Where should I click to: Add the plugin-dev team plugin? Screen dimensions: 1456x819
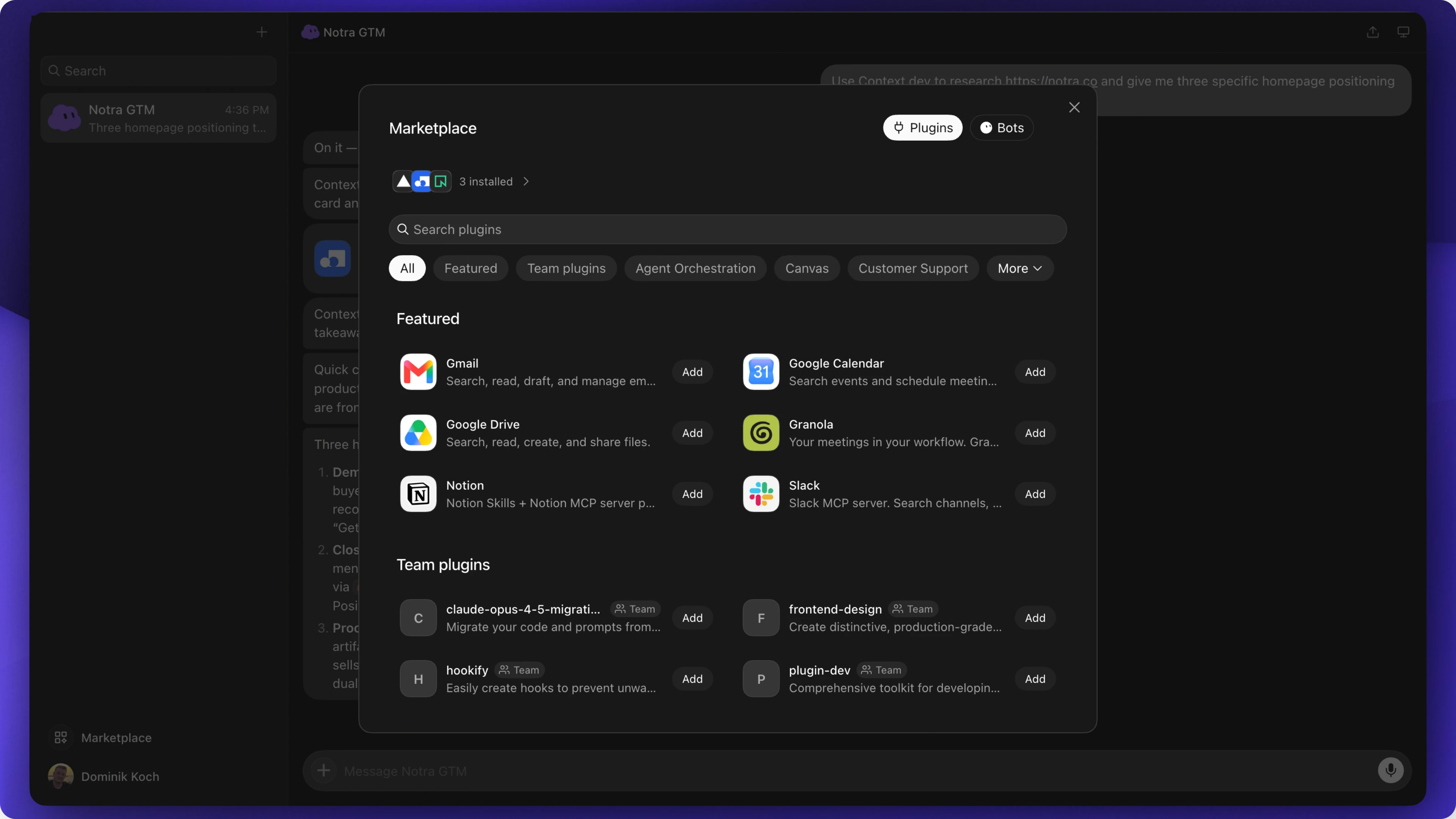click(x=1035, y=679)
